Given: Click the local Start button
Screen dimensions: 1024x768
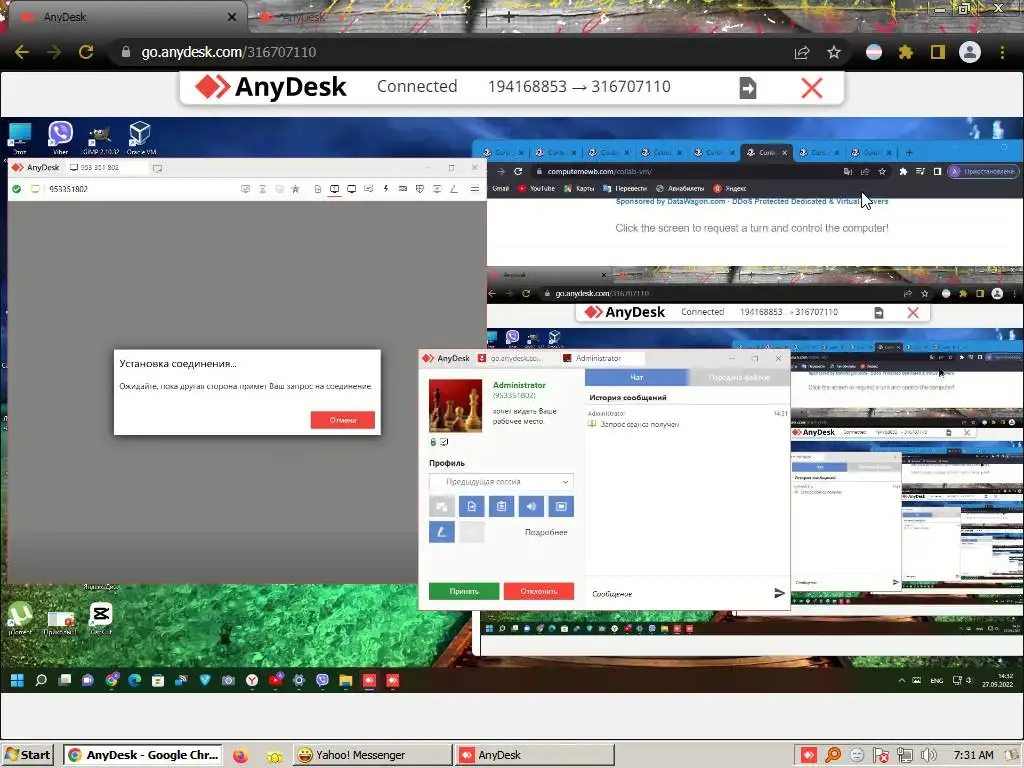Looking at the screenshot, I should (x=27, y=755).
